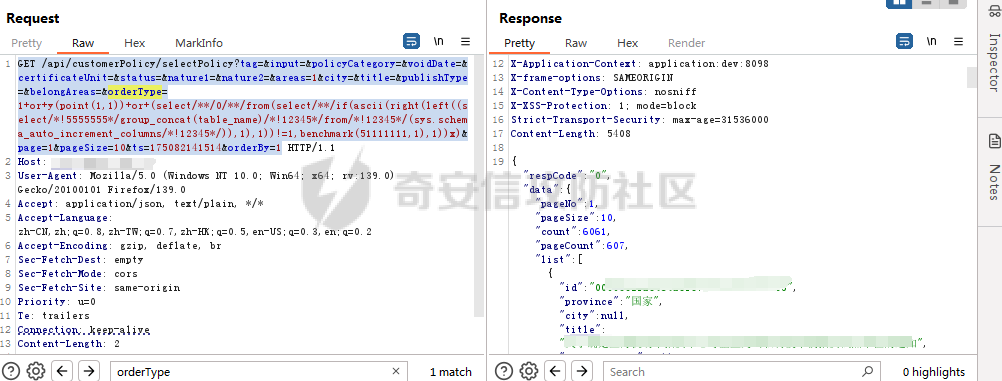Open Request search settings gear
This screenshot has width=1002, height=381.
(x=36, y=371)
